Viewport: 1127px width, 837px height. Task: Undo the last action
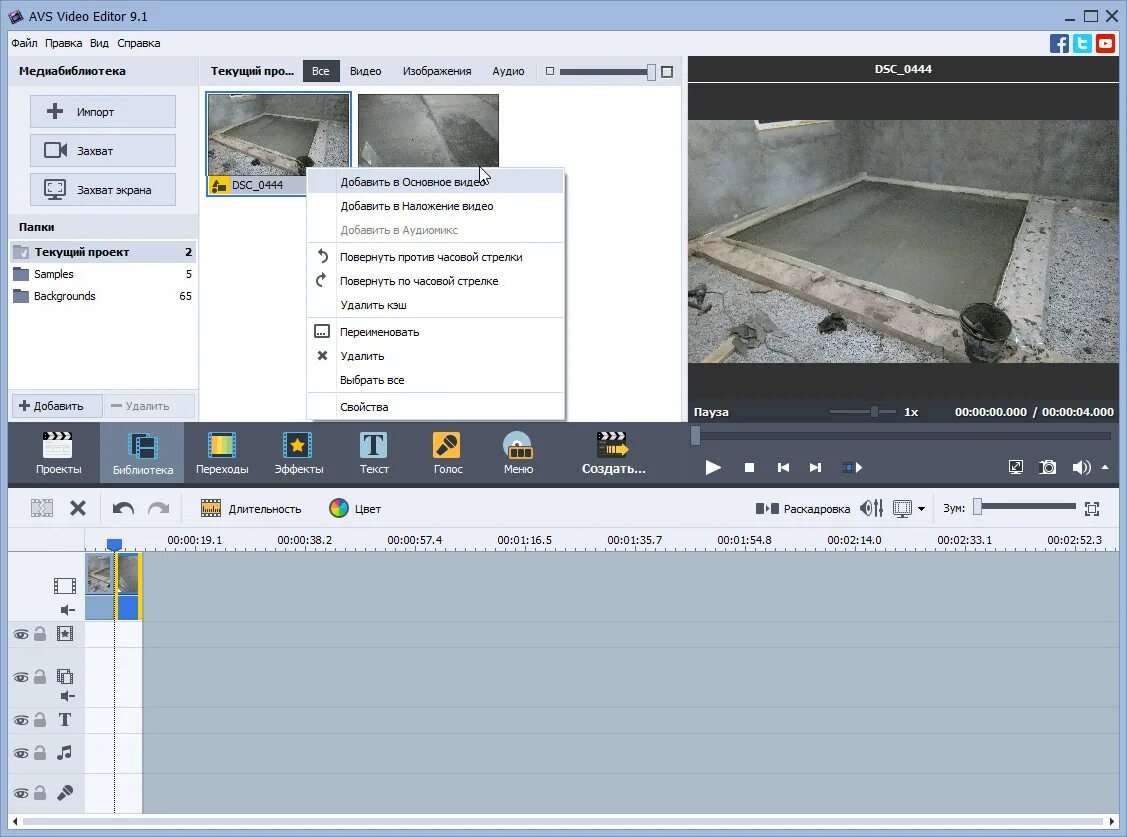(123, 509)
